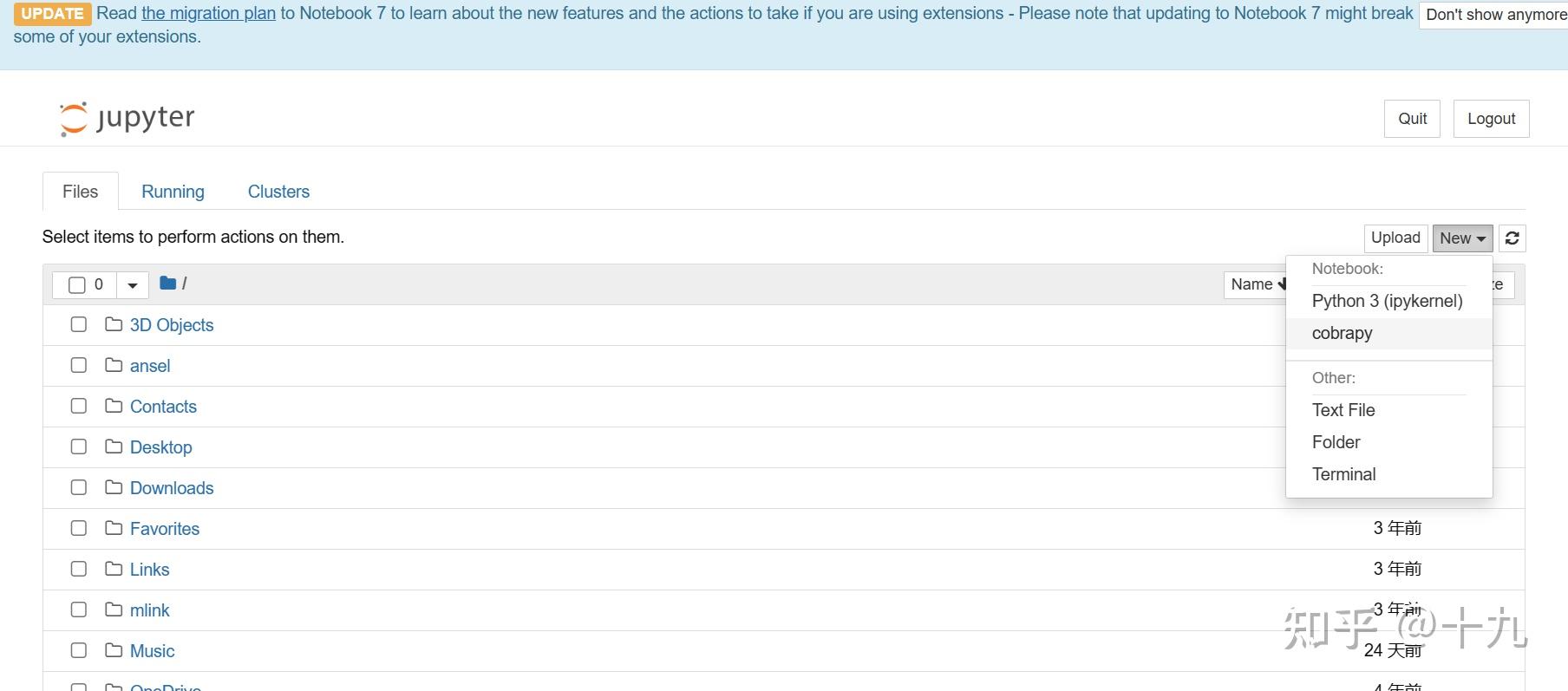The image size is (1568, 691).
Task: Toggle the select-all checkbox
Action: [77, 285]
